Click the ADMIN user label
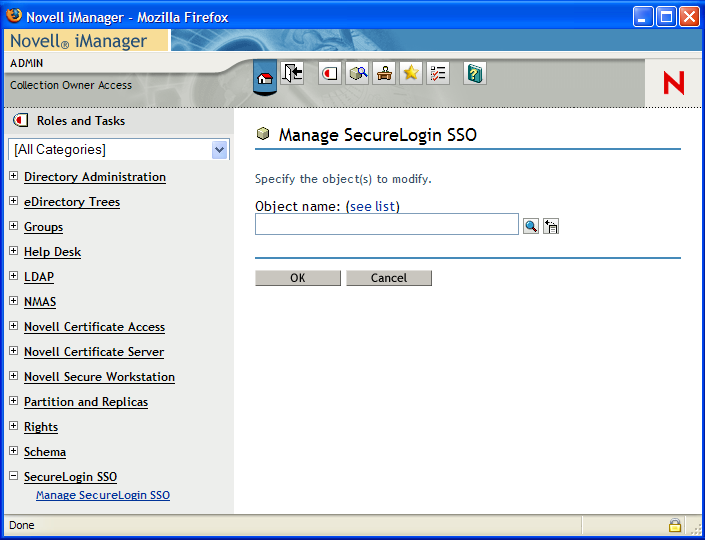 click(x=27, y=63)
